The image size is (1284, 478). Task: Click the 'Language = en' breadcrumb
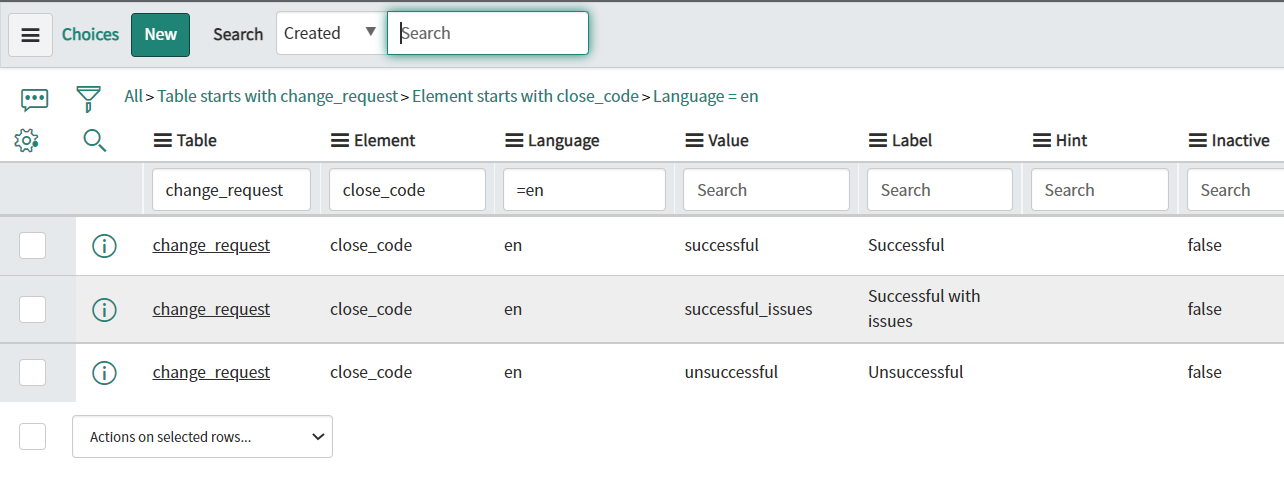coord(706,97)
